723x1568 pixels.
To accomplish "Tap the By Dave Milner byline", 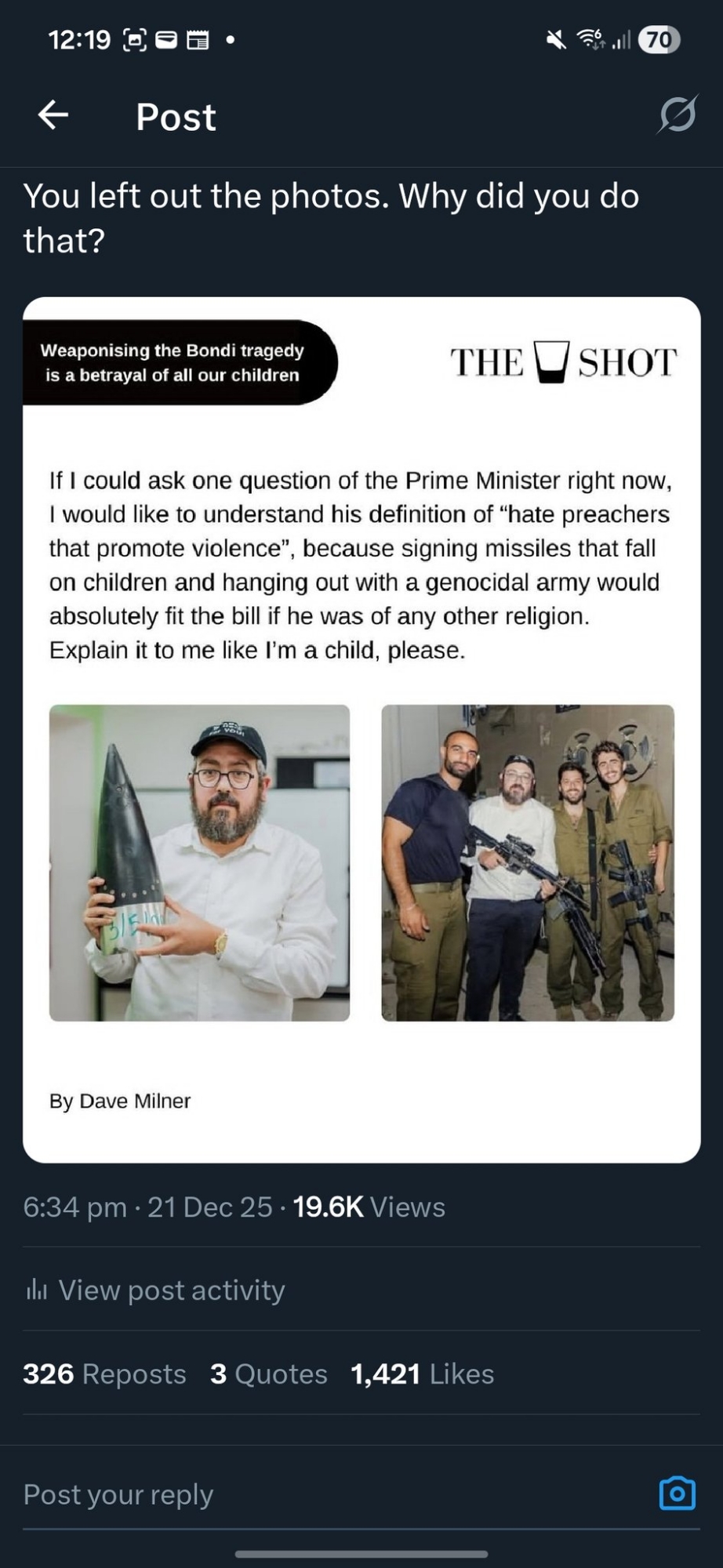I will (x=120, y=1101).
